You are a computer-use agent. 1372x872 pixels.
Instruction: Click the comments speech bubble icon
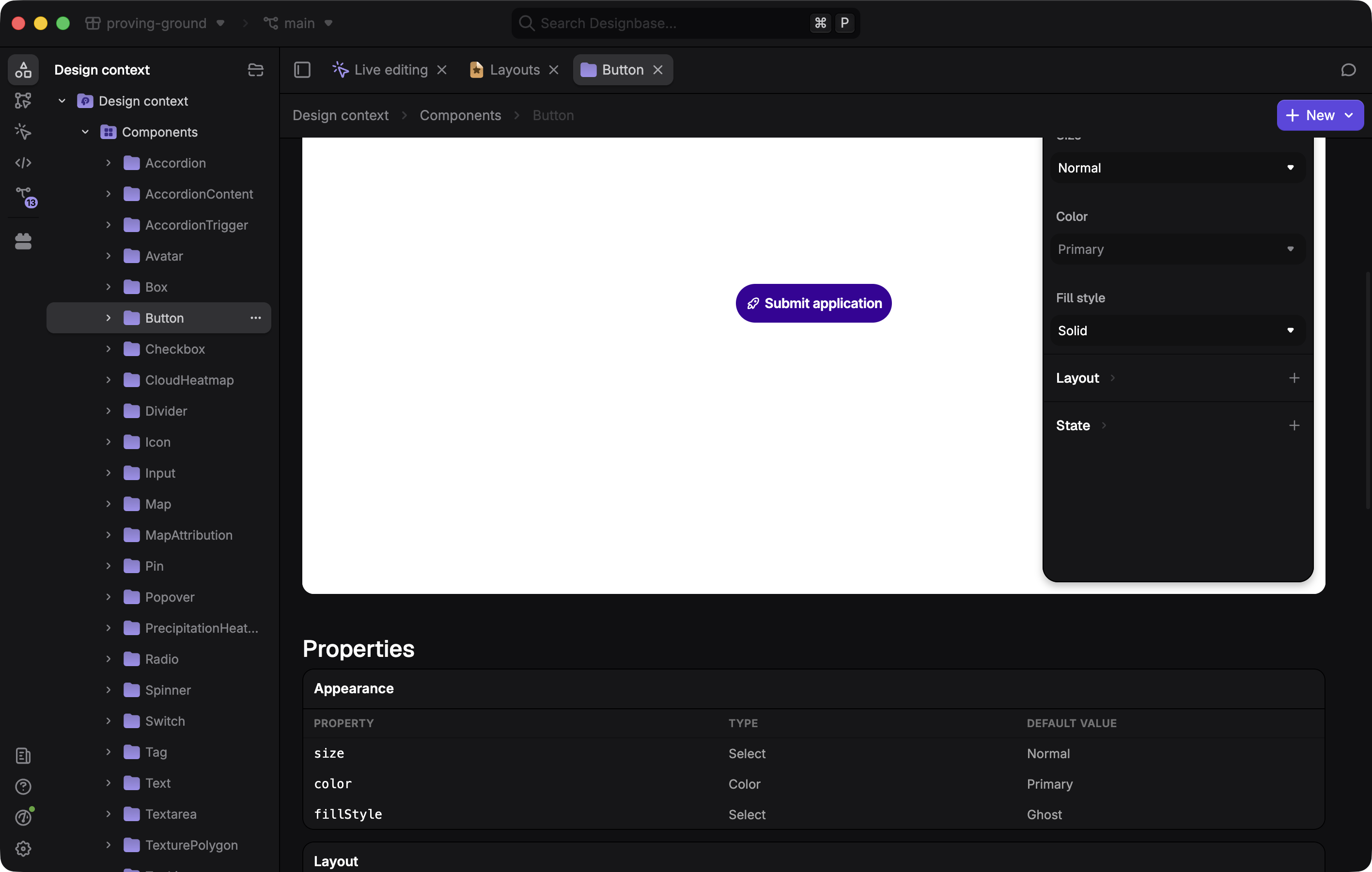[x=1348, y=70]
